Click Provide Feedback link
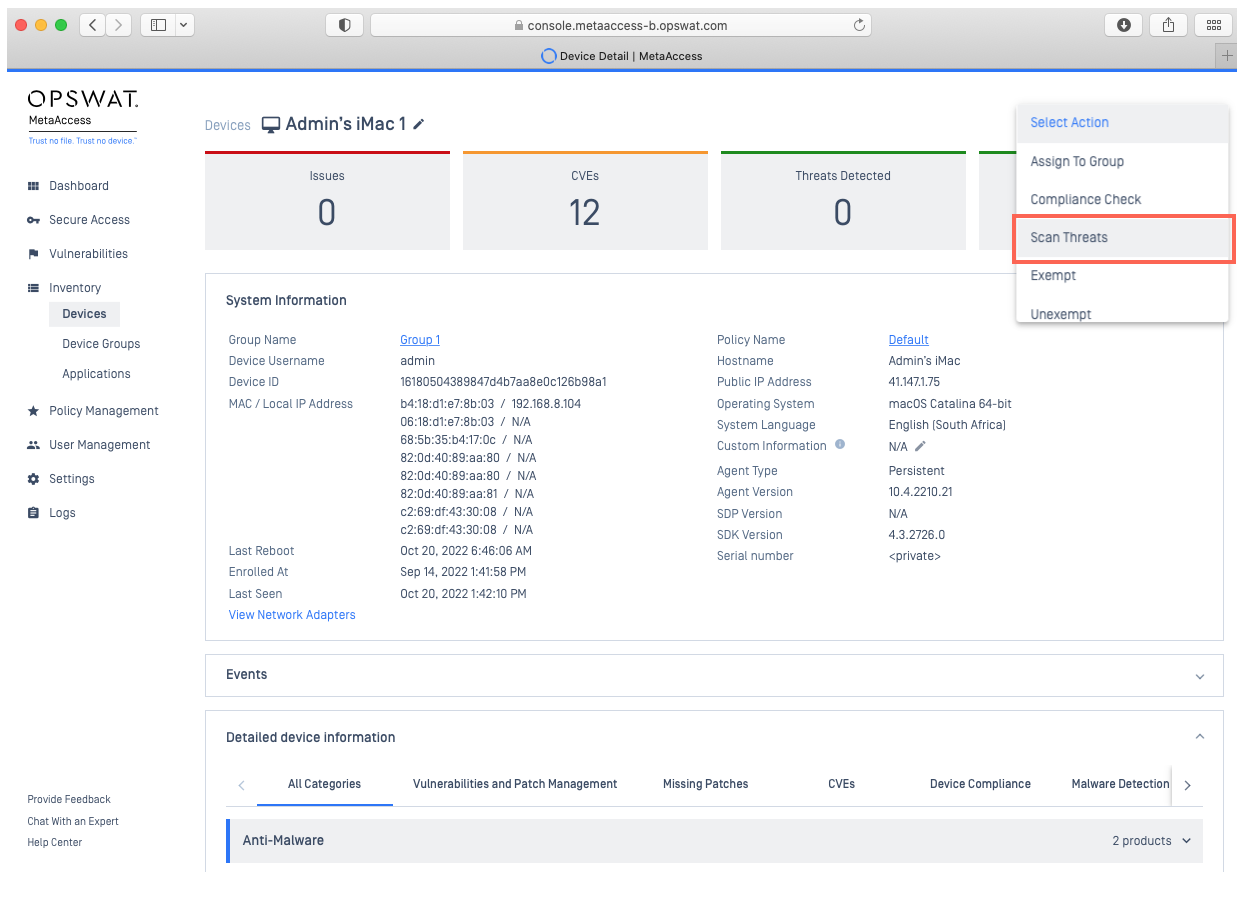 pos(69,800)
